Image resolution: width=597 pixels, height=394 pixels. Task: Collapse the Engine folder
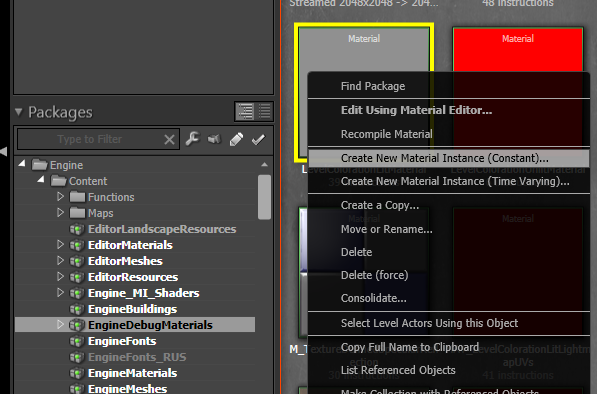pyautogui.click(x=22, y=164)
